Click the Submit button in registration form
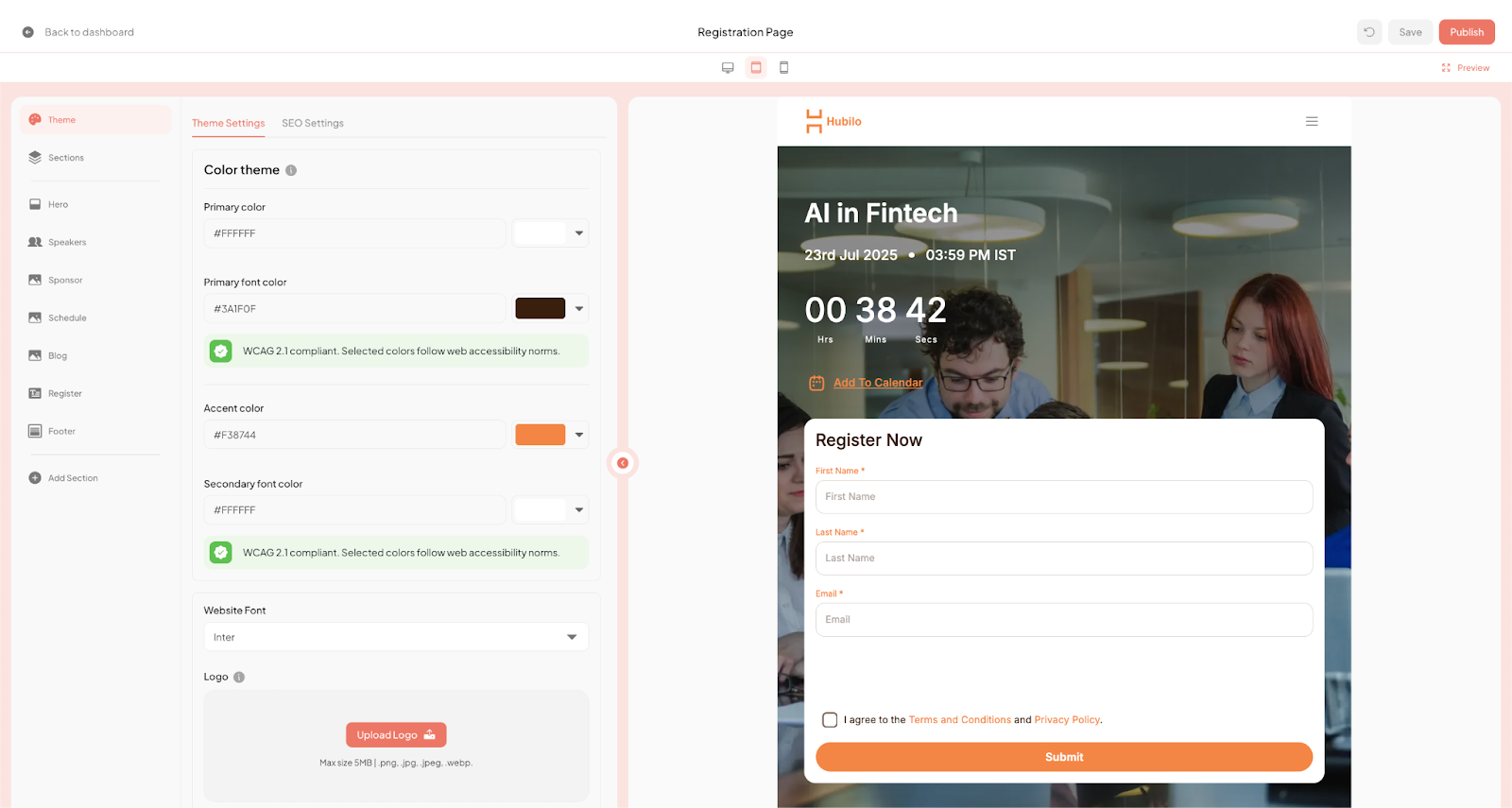Viewport: 1512px width, 808px height. [x=1064, y=757]
